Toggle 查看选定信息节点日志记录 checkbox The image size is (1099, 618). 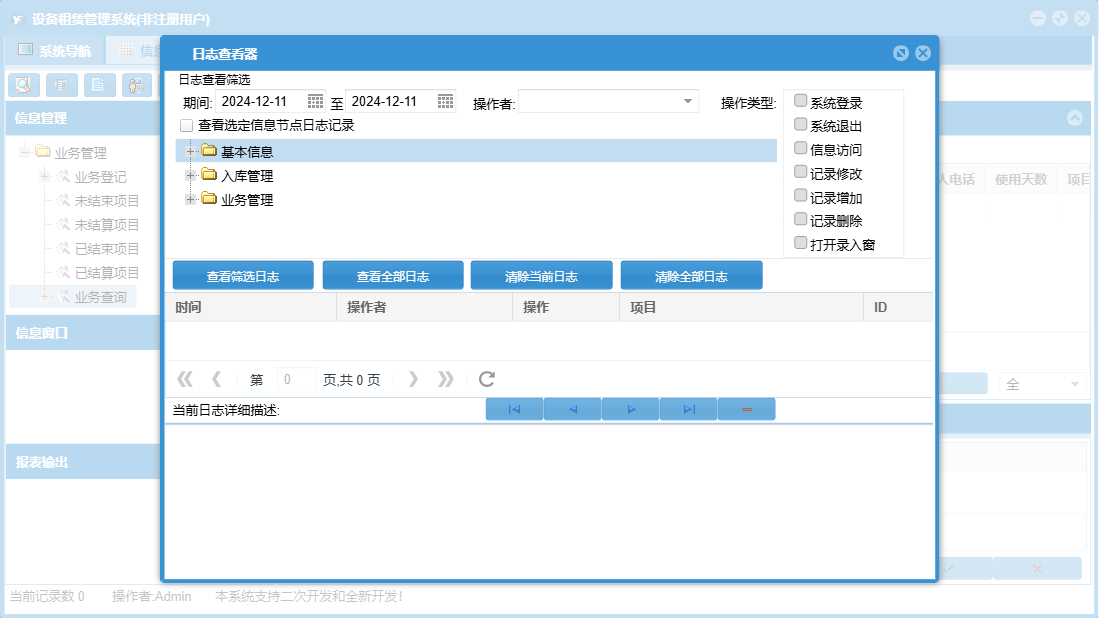(x=186, y=126)
